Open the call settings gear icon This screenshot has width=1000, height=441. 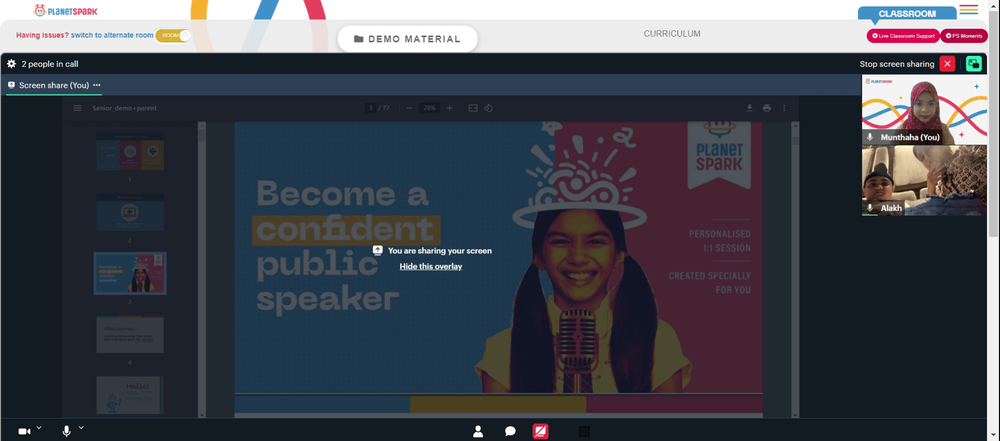[11, 64]
